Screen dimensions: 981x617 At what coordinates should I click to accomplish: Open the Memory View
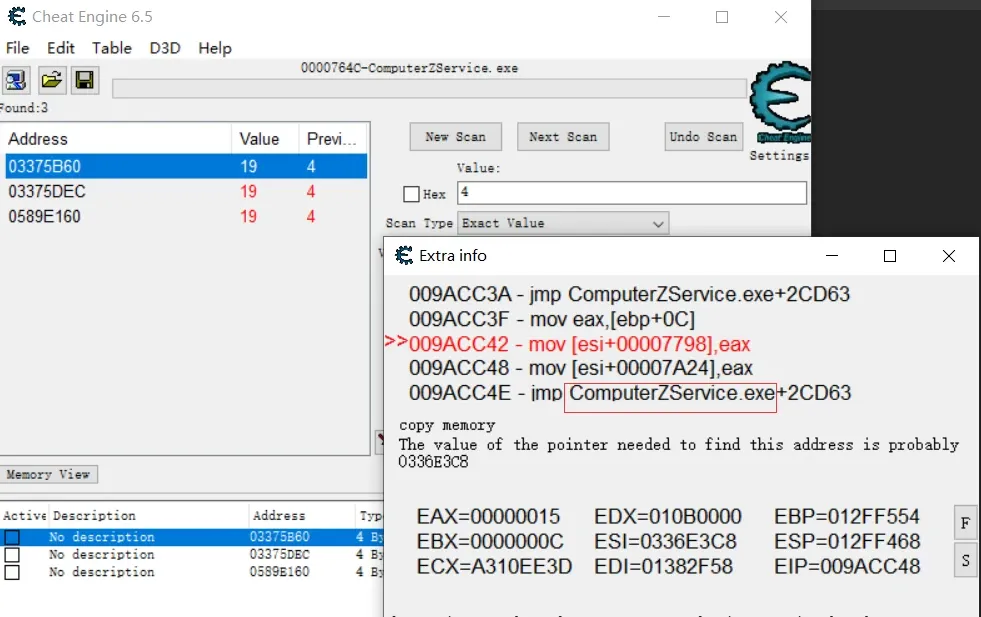tap(48, 474)
